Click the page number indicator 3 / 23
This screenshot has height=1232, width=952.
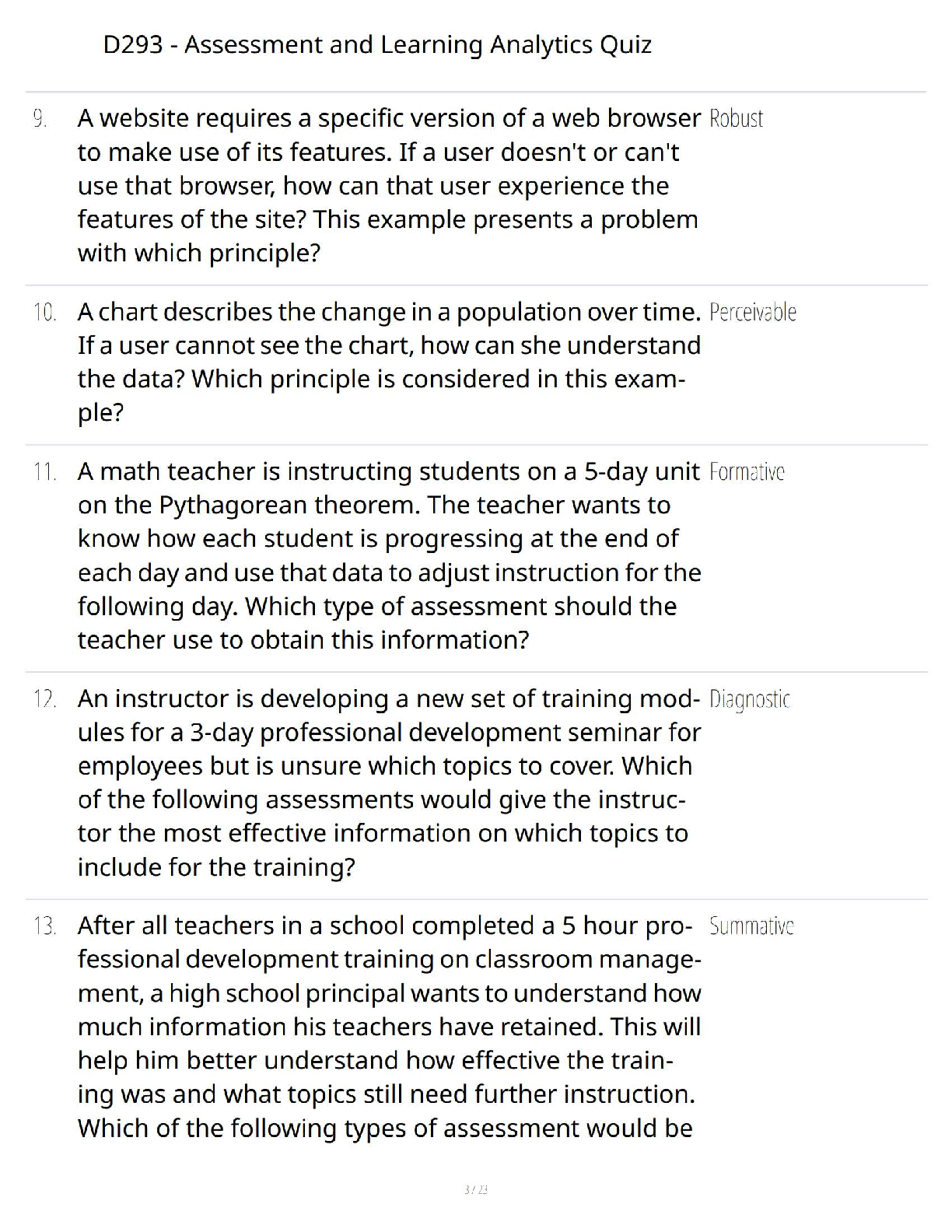pos(475,1189)
